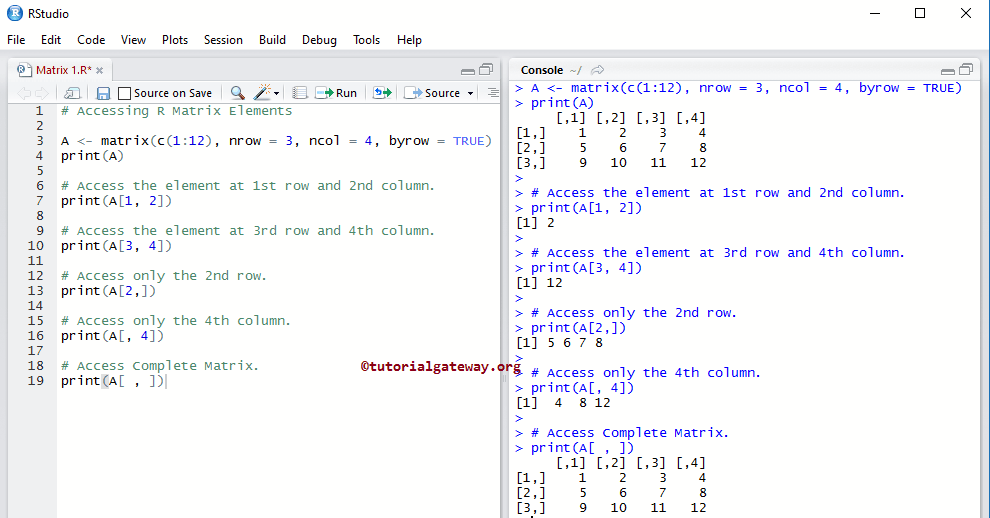990x518 pixels.
Task: Maximize the RStudio window
Action: pos(920,13)
